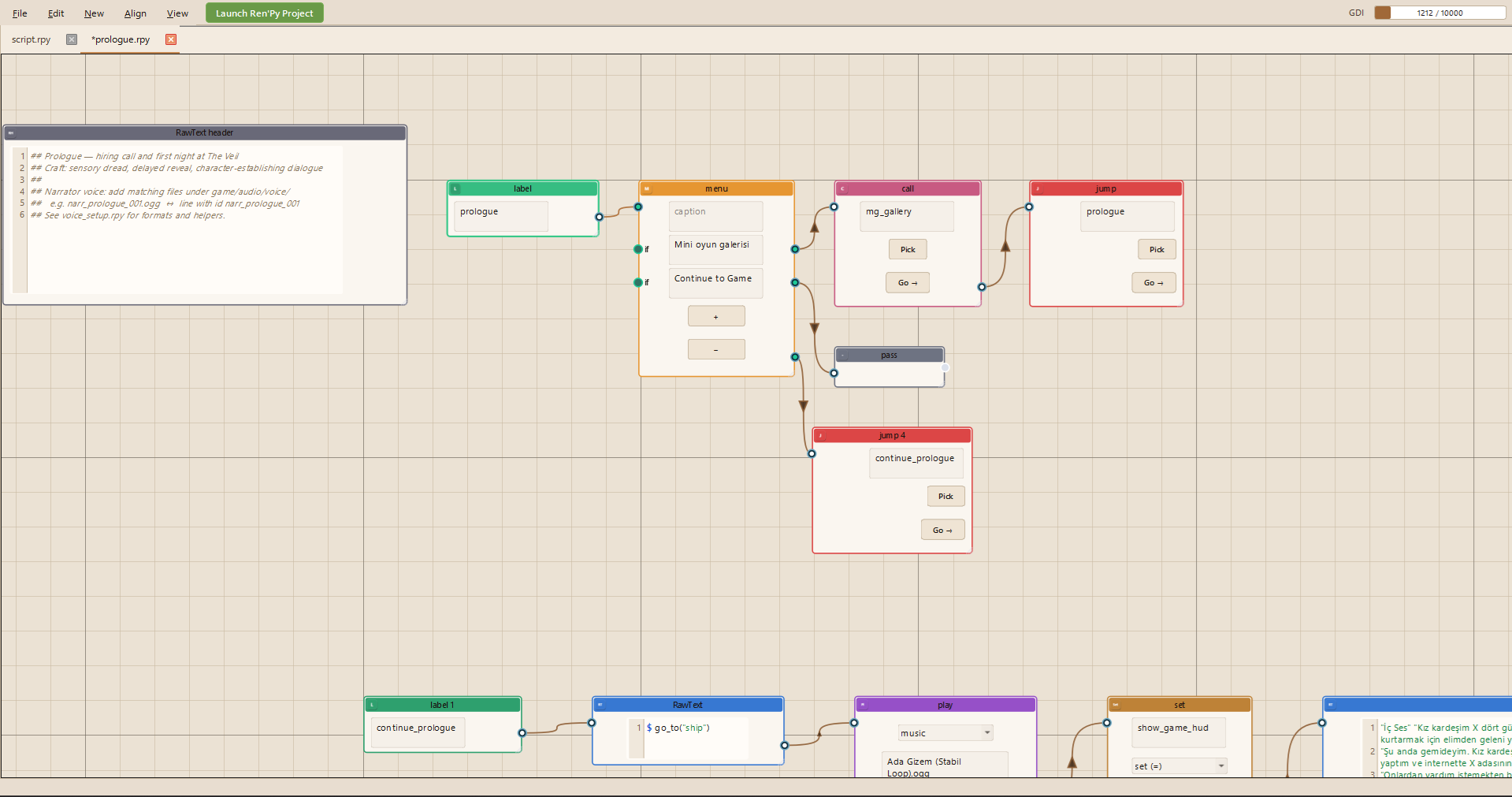This screenshot has height=797, width=1512.
Task: Click the menu node bottom output port
Action: click(x=795, y=357)
